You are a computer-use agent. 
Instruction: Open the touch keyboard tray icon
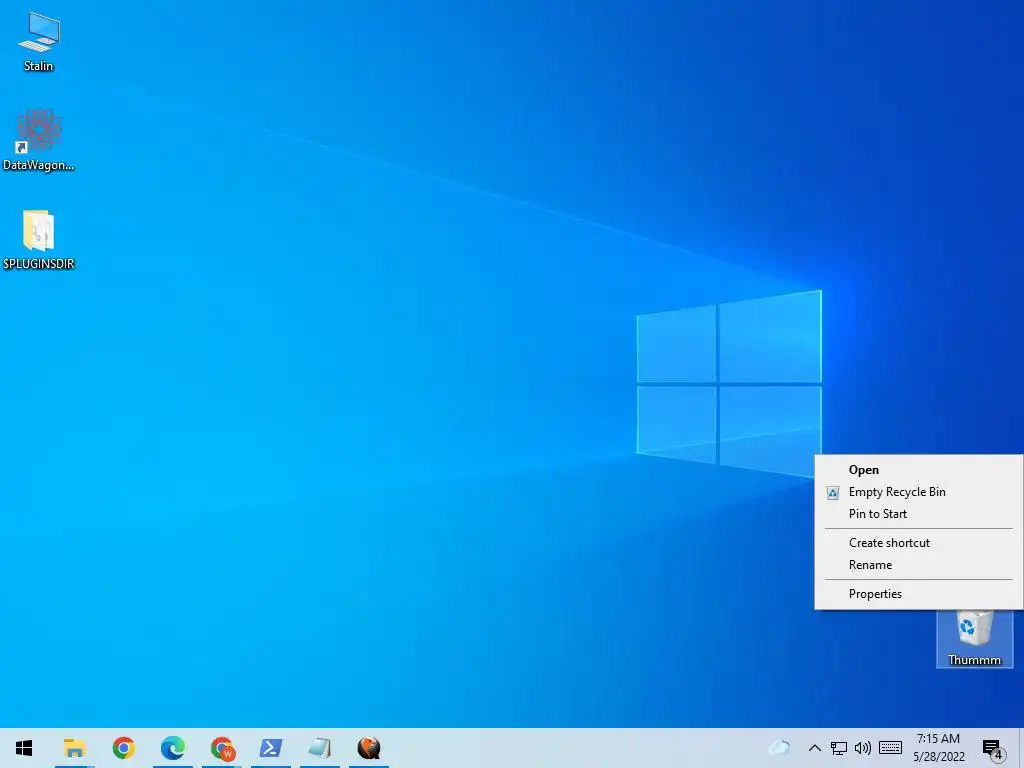click(x=890, y=748)
